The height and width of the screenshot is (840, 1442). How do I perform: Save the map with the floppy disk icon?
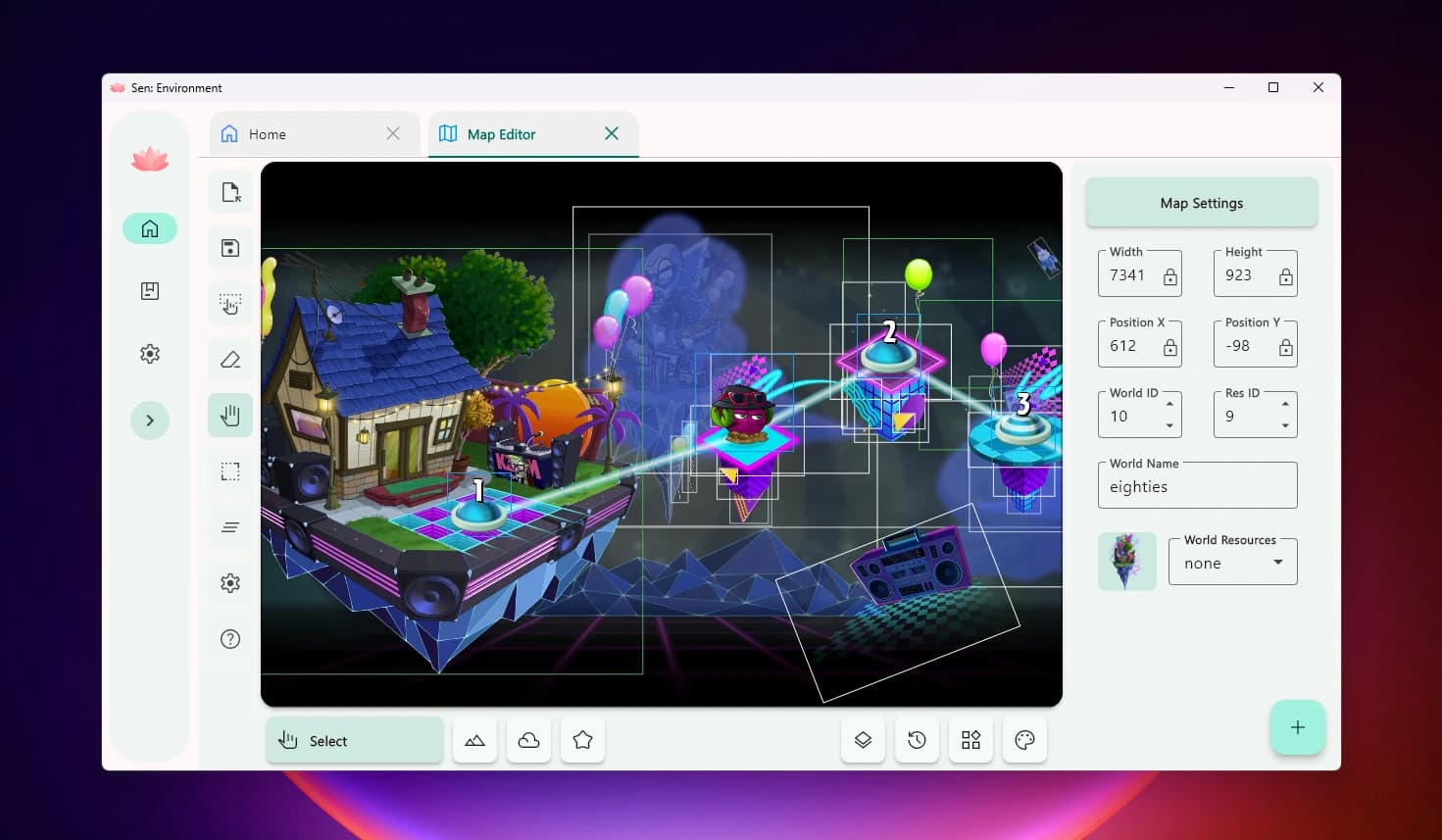tap(230, 248)
